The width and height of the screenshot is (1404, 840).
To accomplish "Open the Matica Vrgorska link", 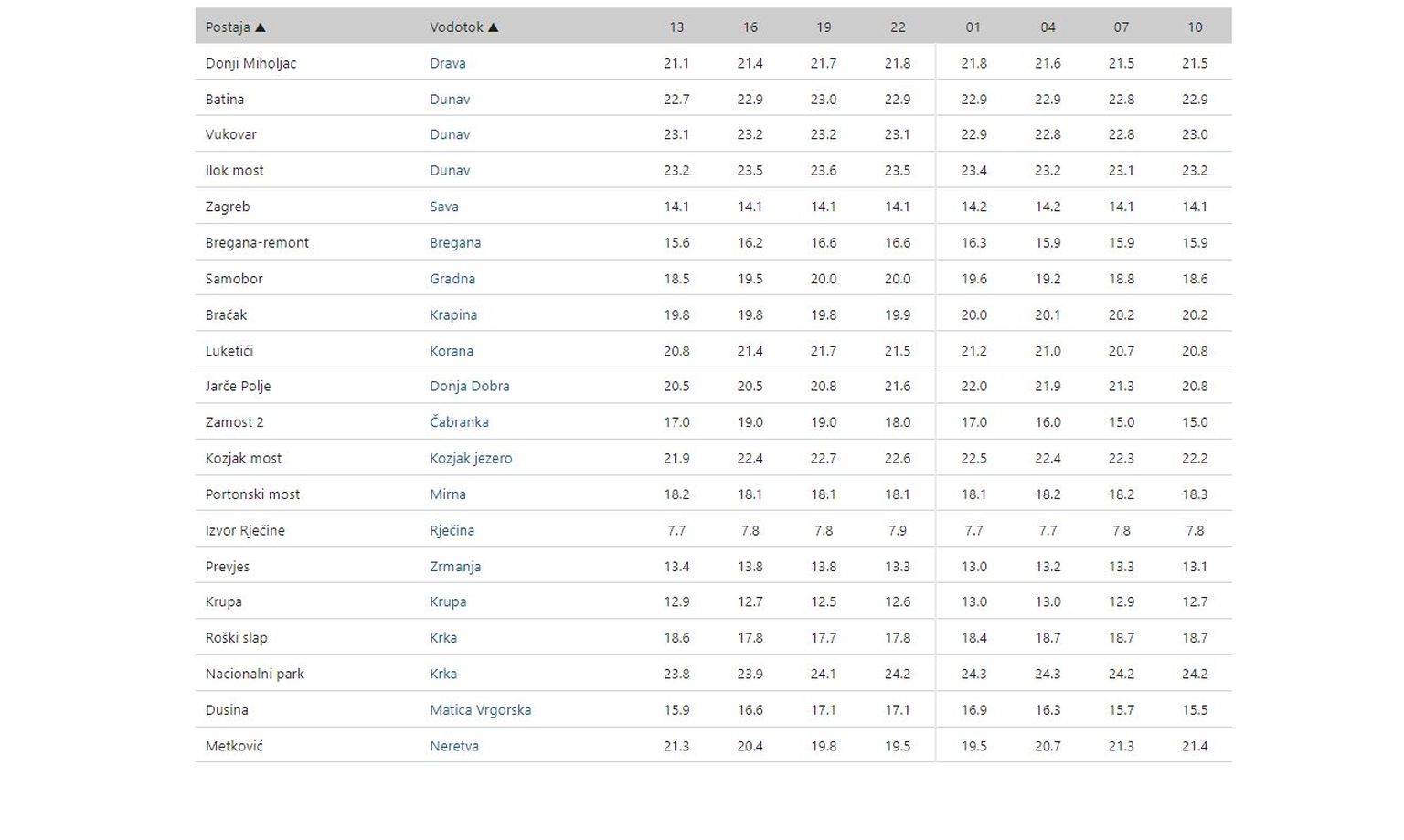I will coord(480,710).
